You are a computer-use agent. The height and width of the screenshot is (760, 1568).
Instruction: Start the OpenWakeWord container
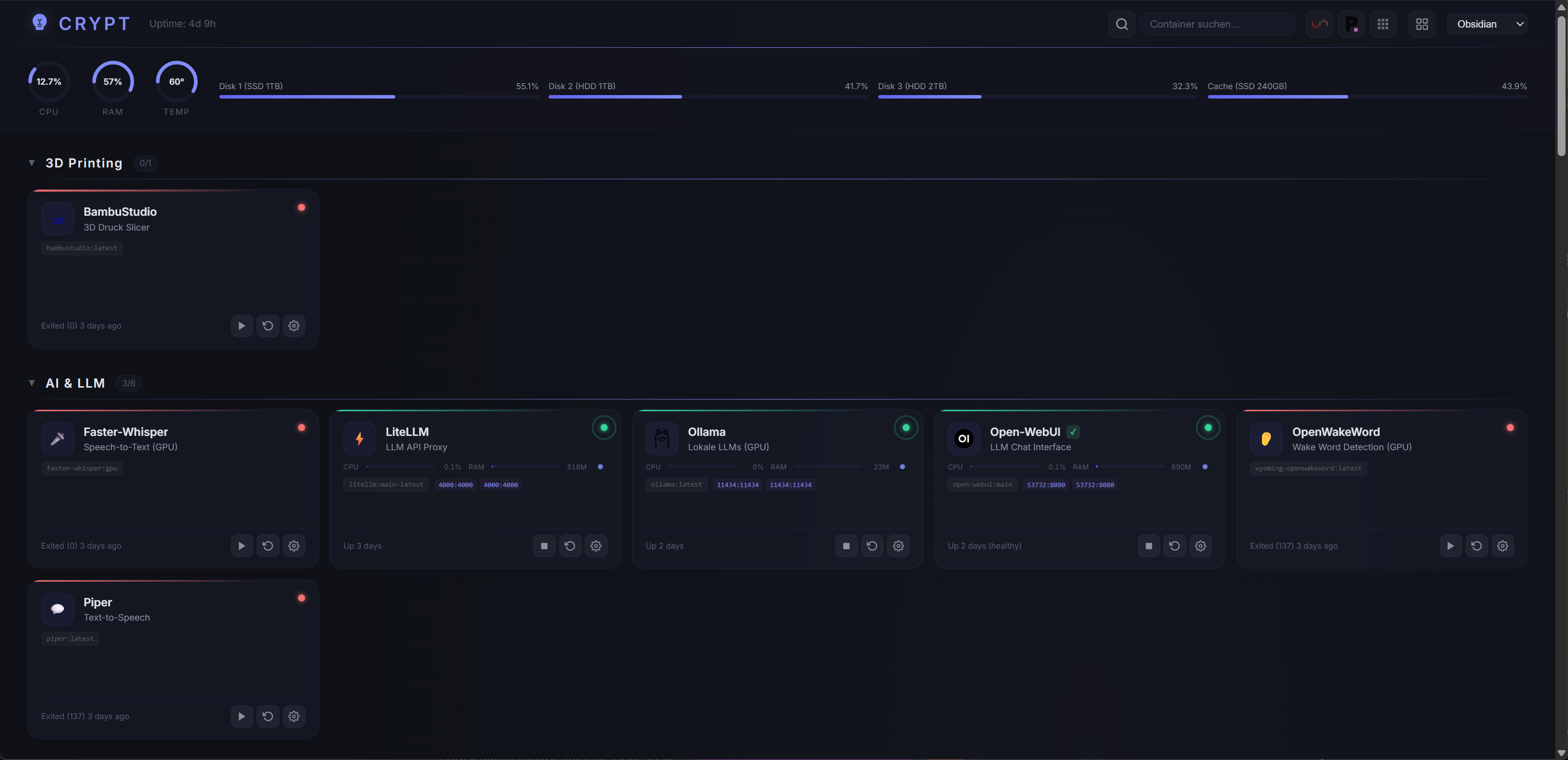coord(1451,546)
